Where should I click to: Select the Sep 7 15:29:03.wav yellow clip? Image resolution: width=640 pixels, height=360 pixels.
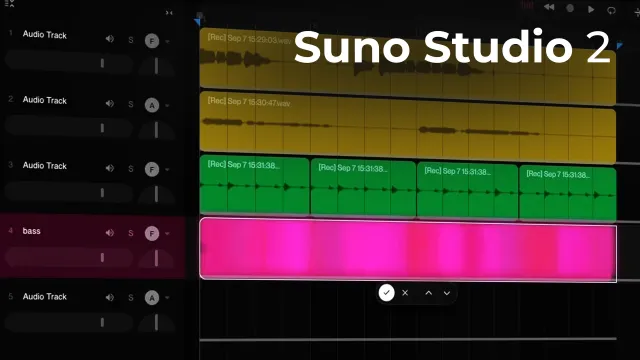coord(407,67)
